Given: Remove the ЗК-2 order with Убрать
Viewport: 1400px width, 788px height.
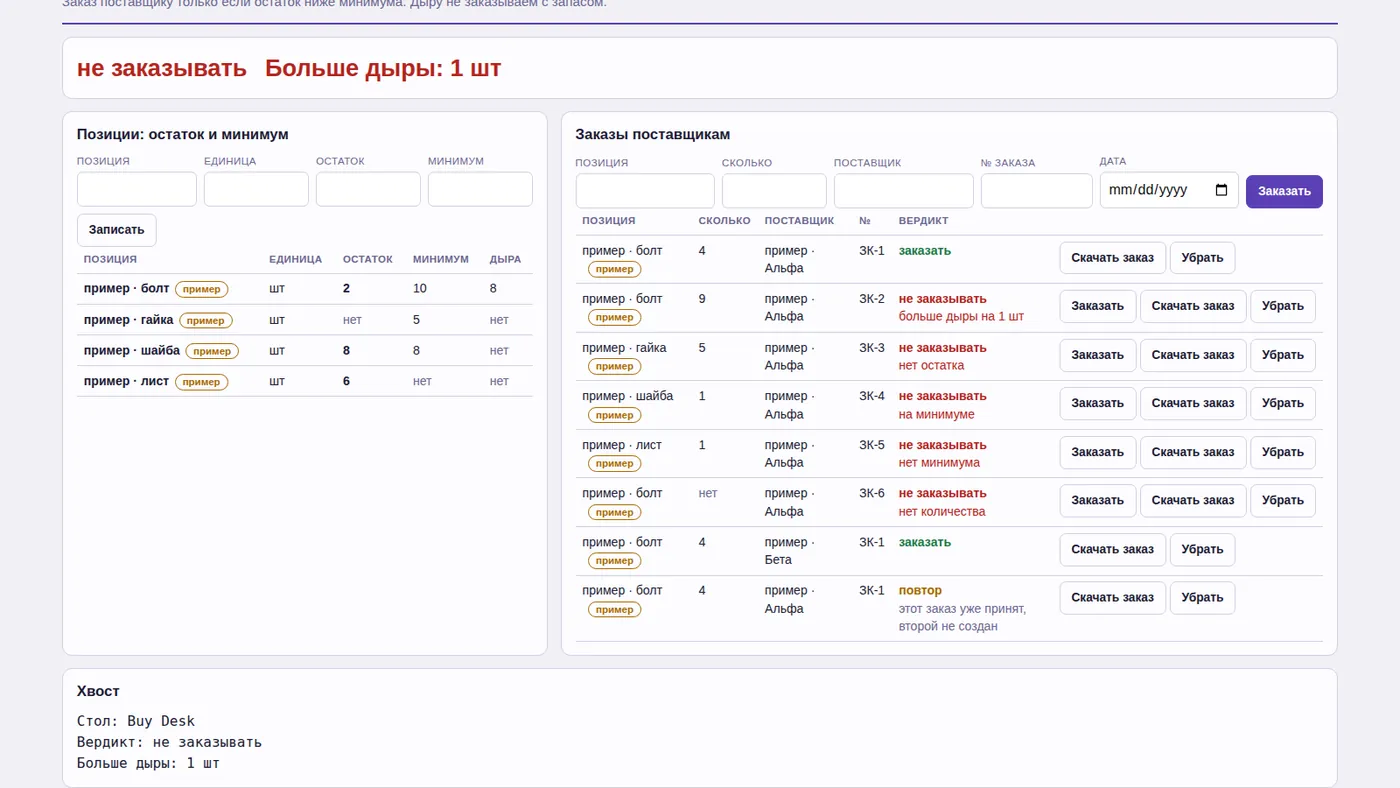Looking at the screenshot, I should [x=1283, y=306].
